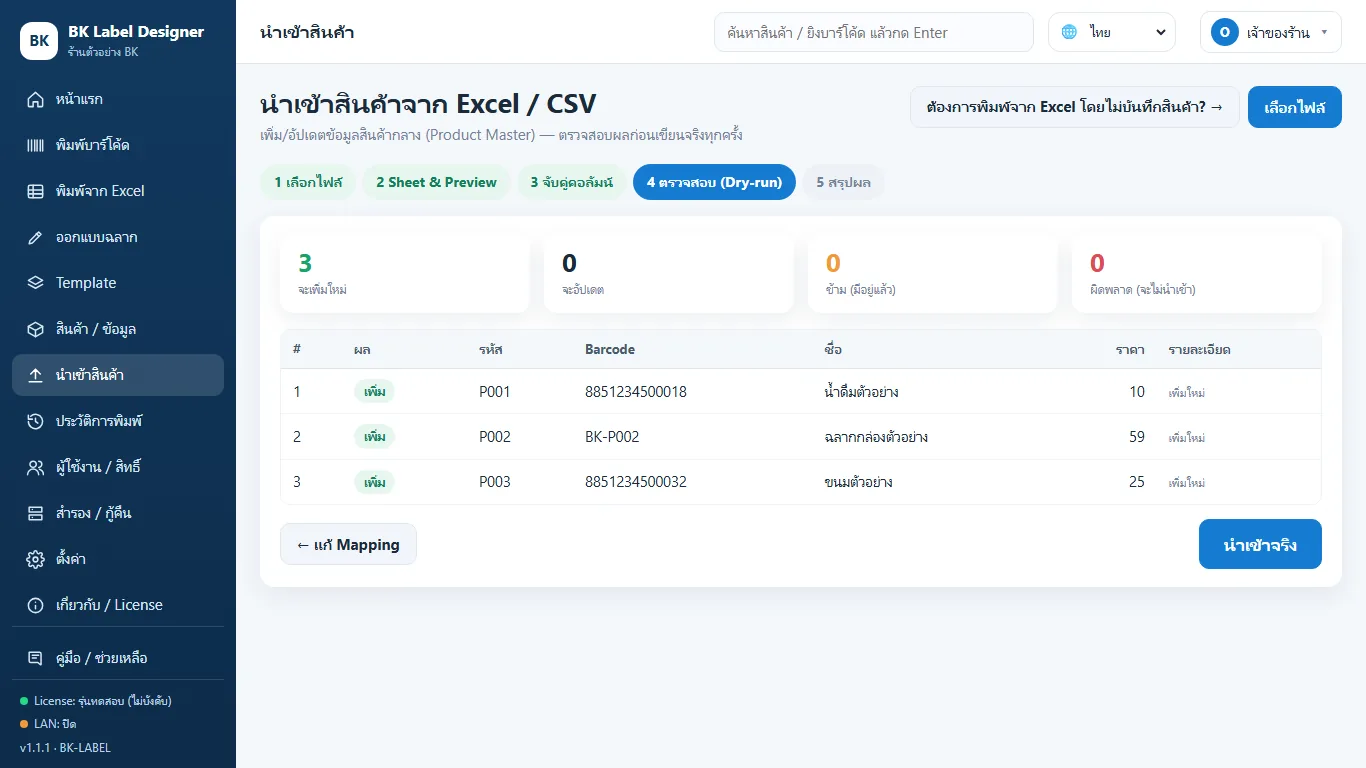
Task: Click the help icon for คู่มือ / ช่วยเหลือ
Action: [x=36, y=659]
